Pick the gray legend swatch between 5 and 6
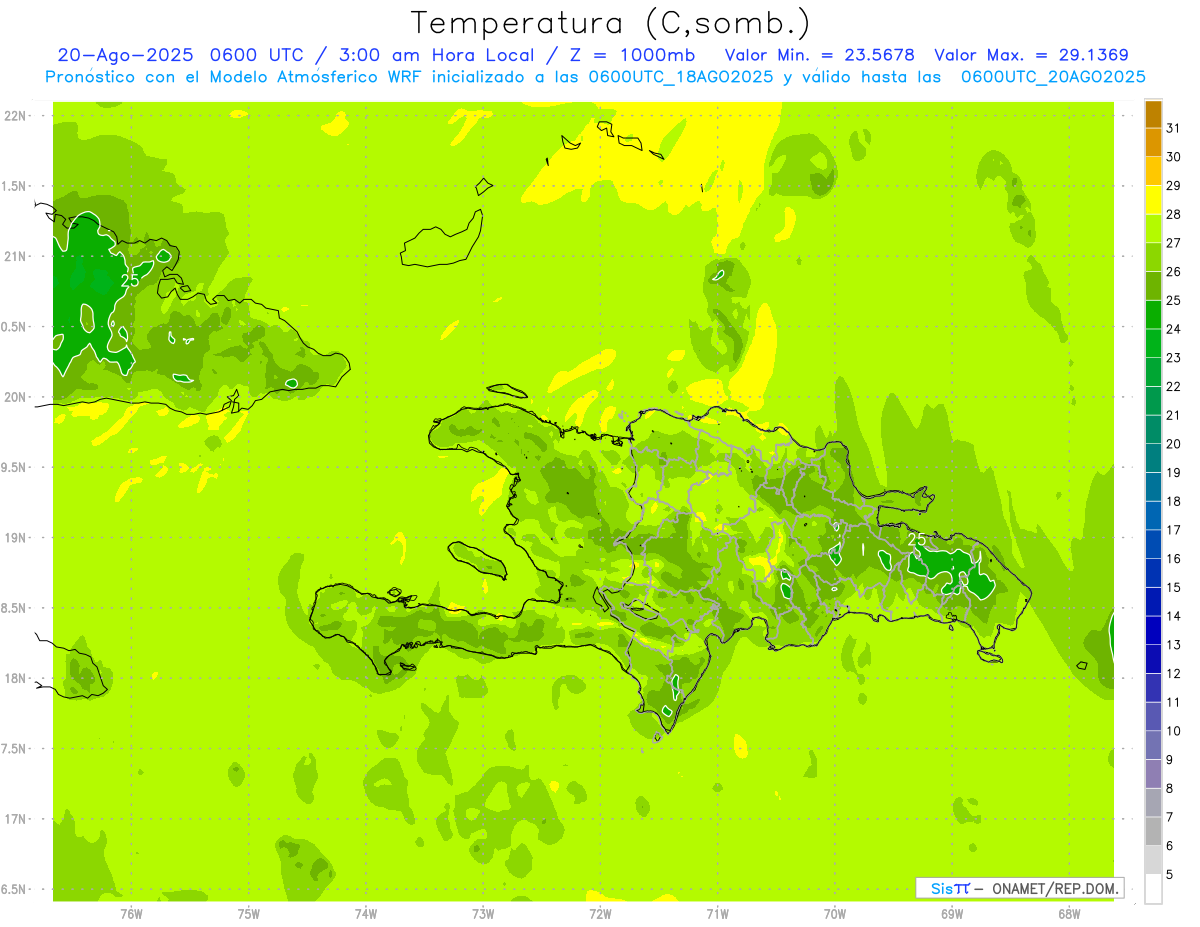This screenshot has width=1200, height=927. (1153, 860)
